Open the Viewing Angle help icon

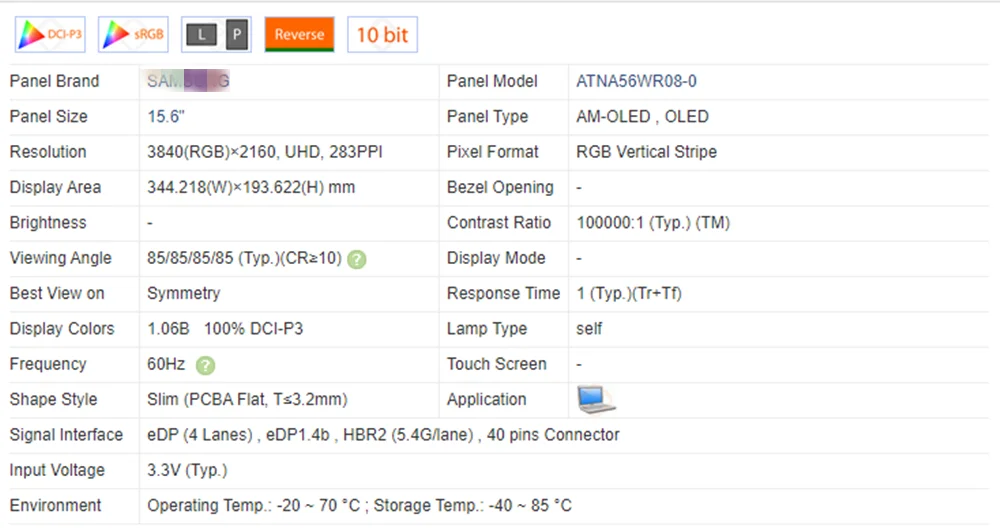357,259
